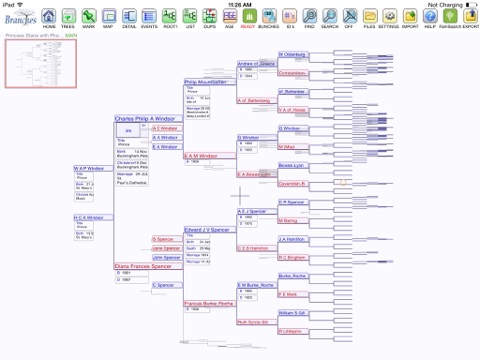Image resolution: width=480 pixels, height=360 pixels.
Task: Tap Charles's Marriage St Paul's Cathedral event
Action: coord(132,179)
